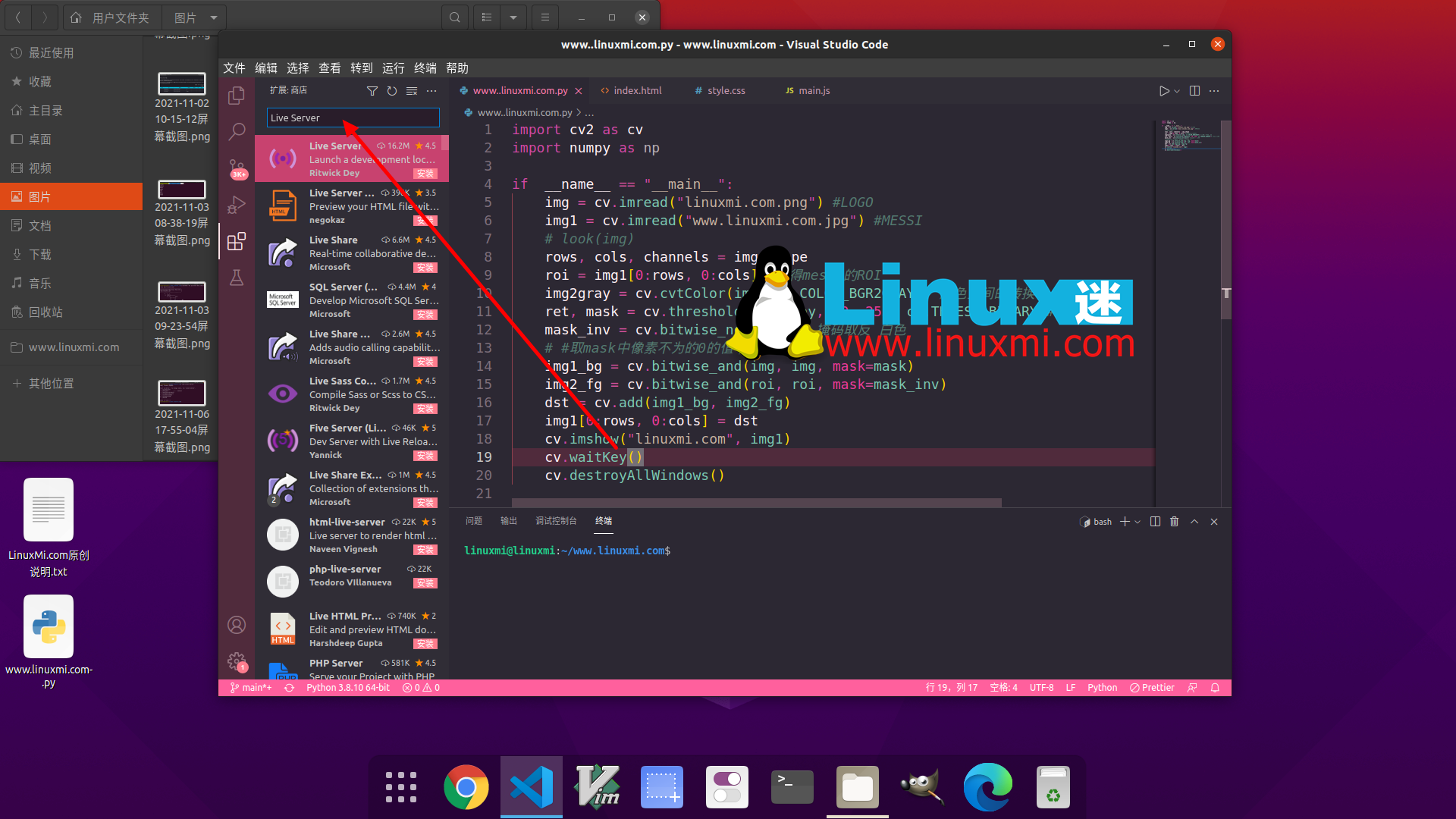Open Terminal from the dock
Screen dimensions: 1456x819
click(792, 787)
